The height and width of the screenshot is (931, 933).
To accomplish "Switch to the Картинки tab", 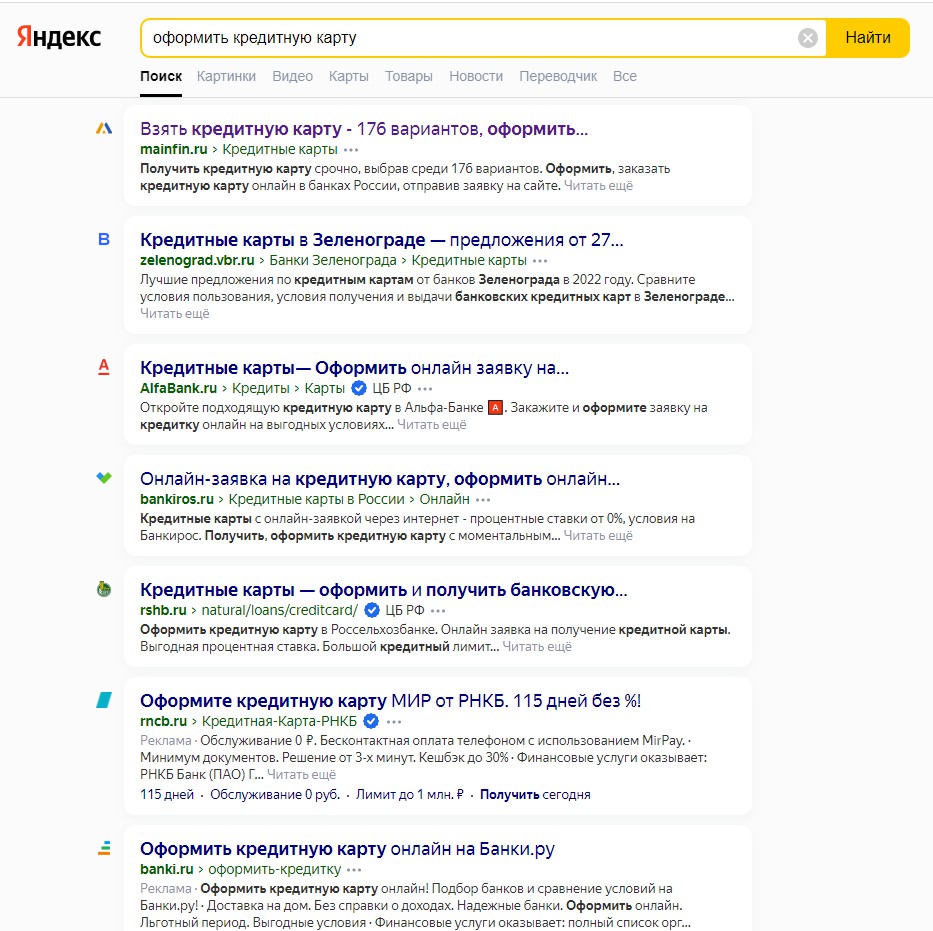I will (x=226, y=76).
